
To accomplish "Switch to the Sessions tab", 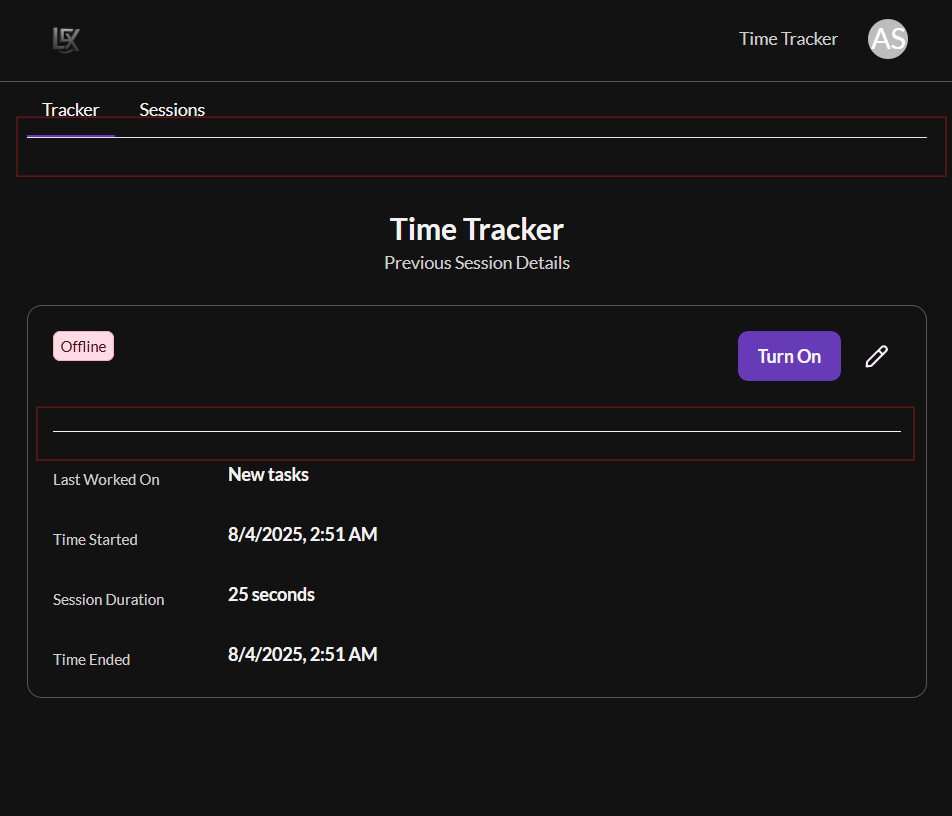I will coord(172,110).
